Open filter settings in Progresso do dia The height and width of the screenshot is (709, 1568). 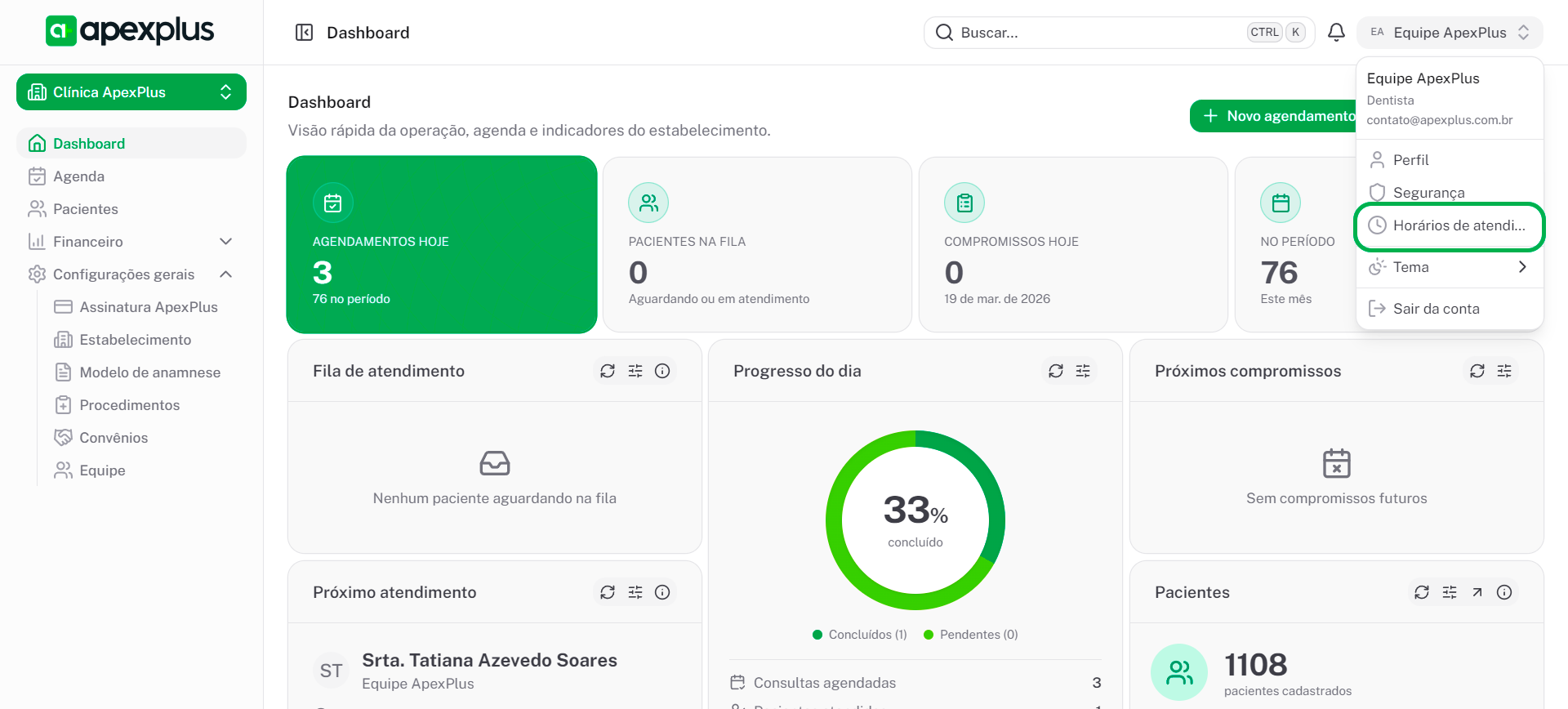point(1083,371)
